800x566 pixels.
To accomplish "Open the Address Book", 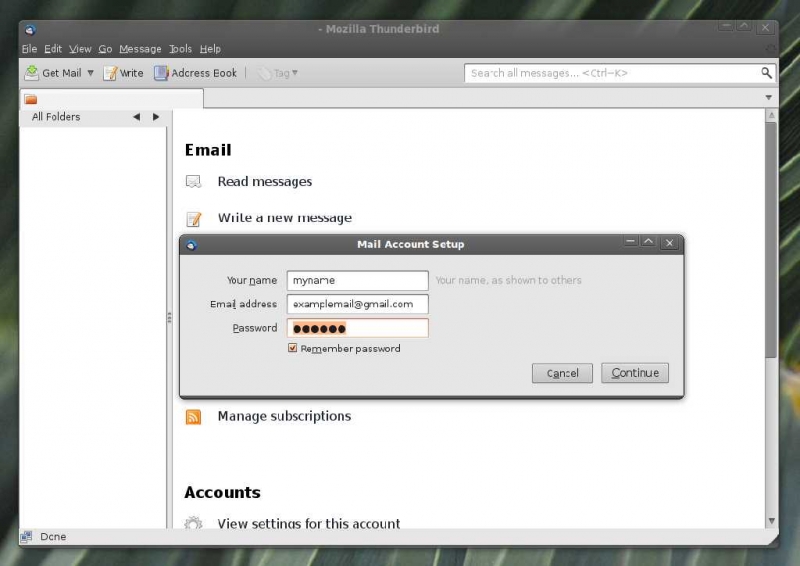I will point(196,73).
